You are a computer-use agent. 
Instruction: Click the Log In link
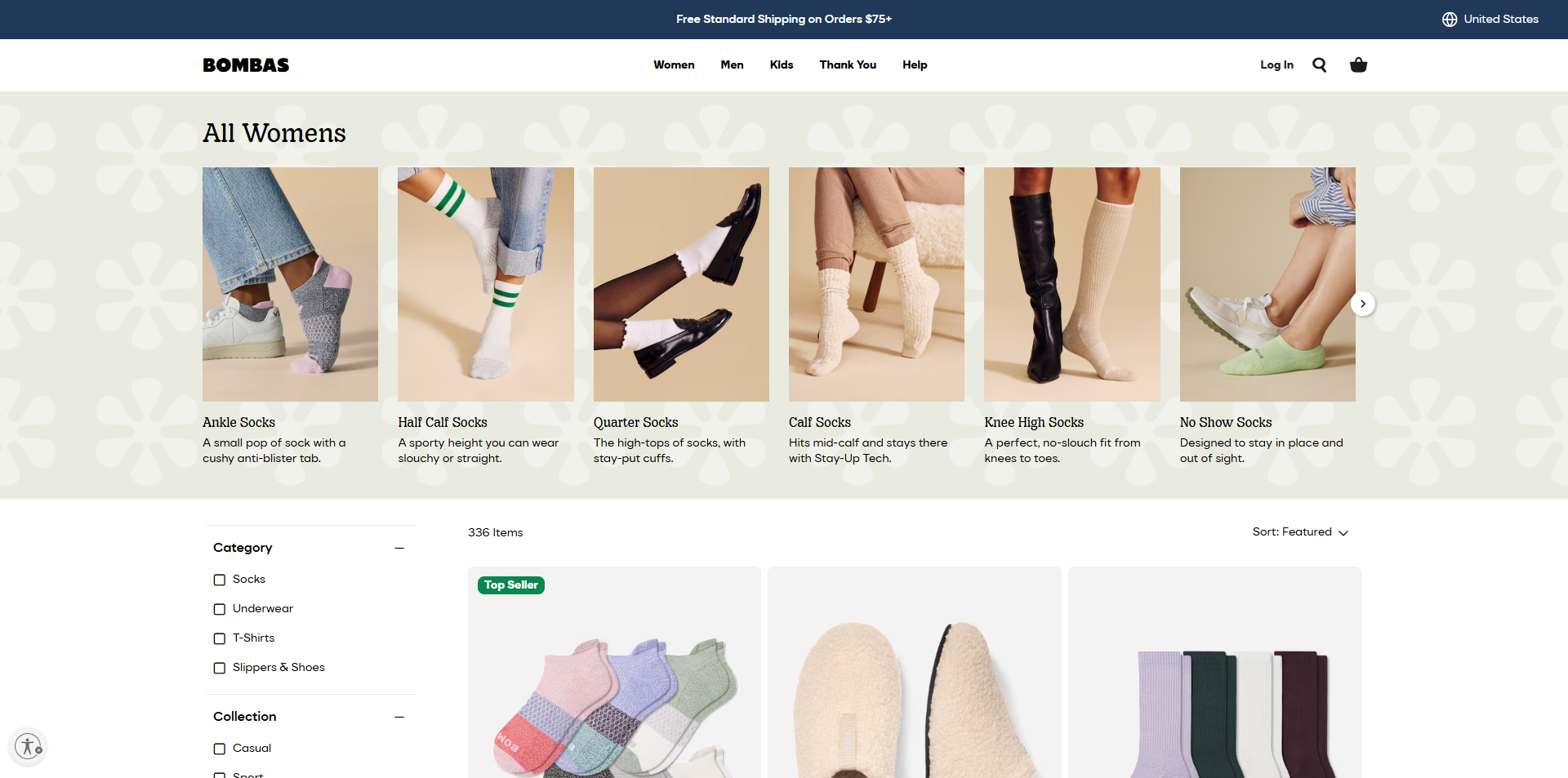point(1276,65)
